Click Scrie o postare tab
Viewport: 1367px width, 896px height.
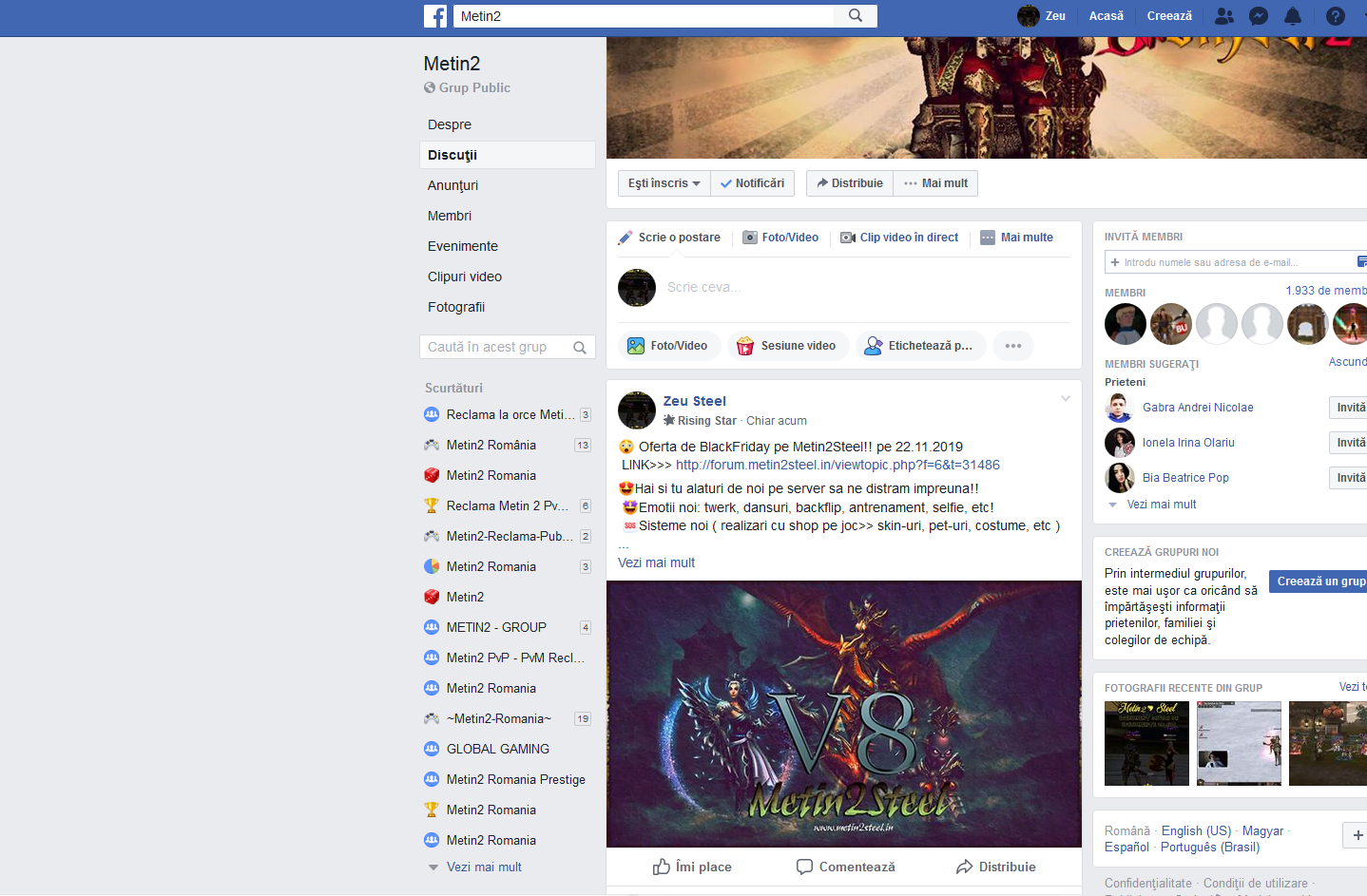coord(669,238)
